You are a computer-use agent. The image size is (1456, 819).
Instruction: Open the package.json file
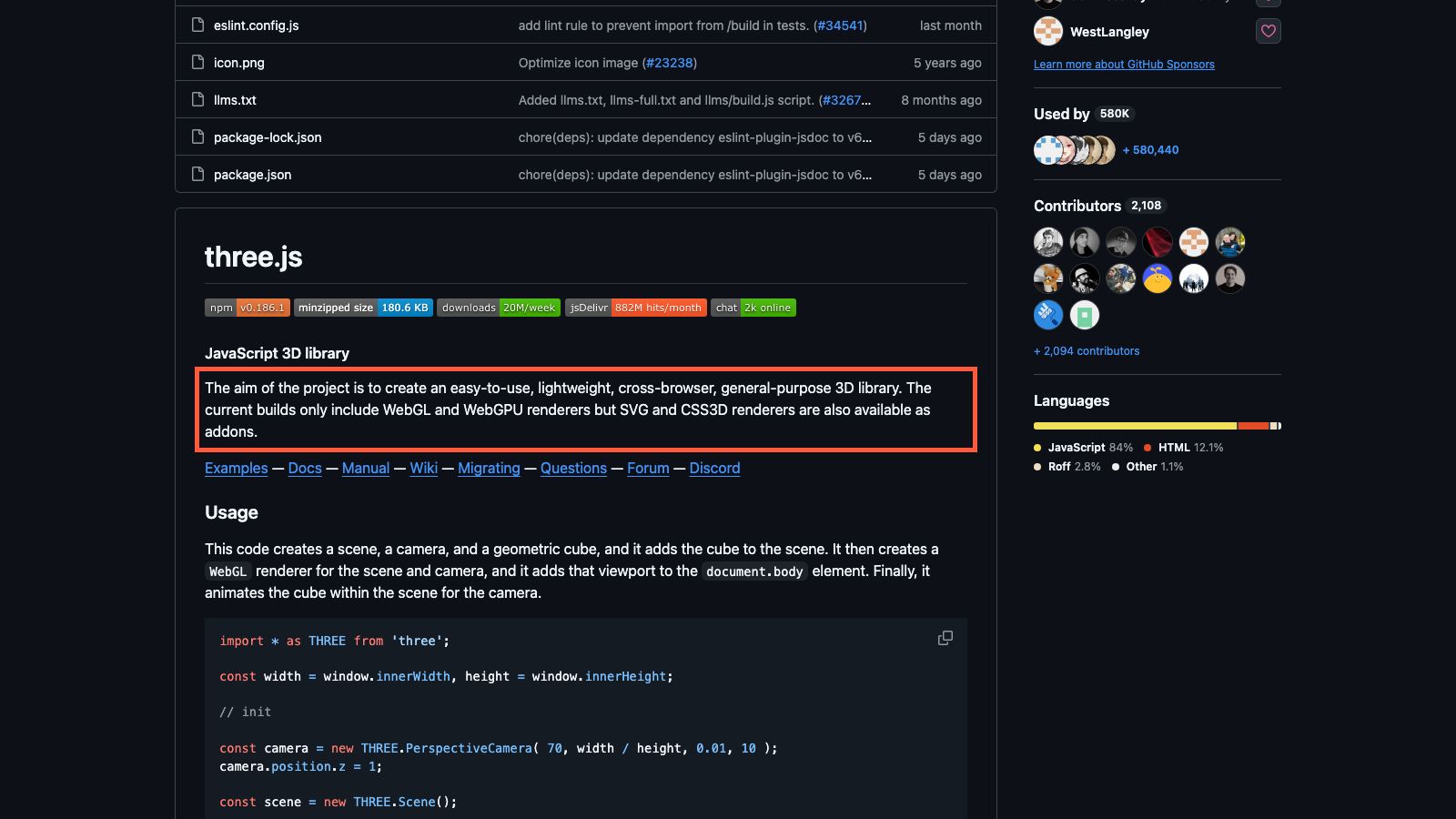[253, 175]
